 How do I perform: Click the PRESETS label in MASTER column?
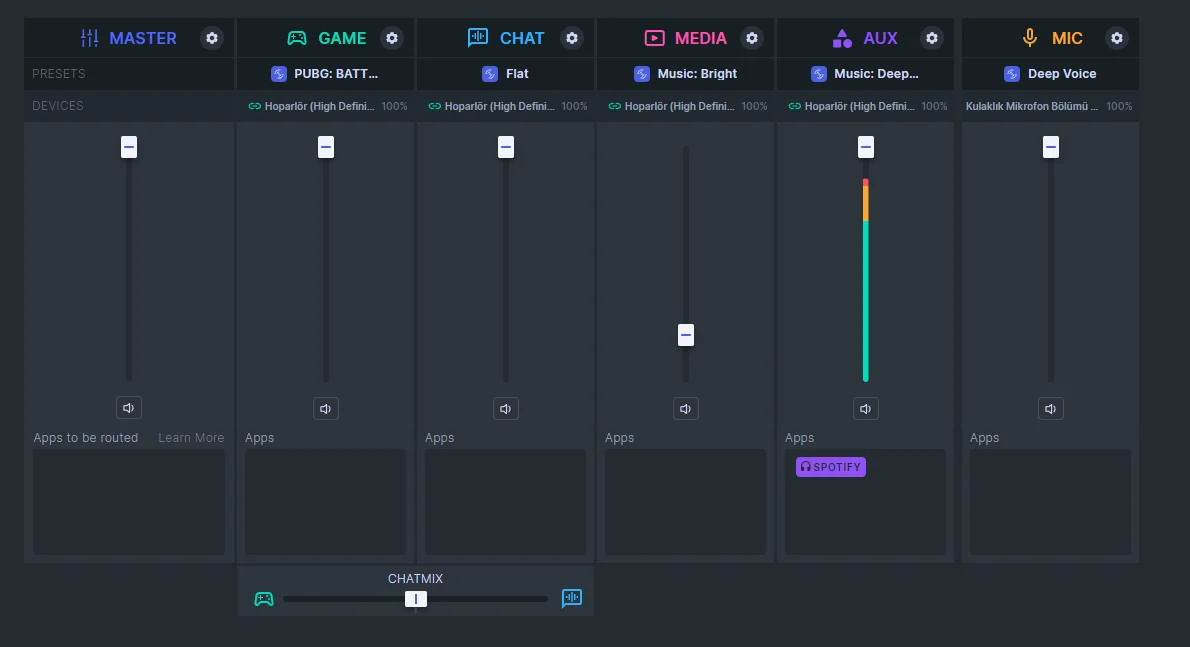pos(58,74)
